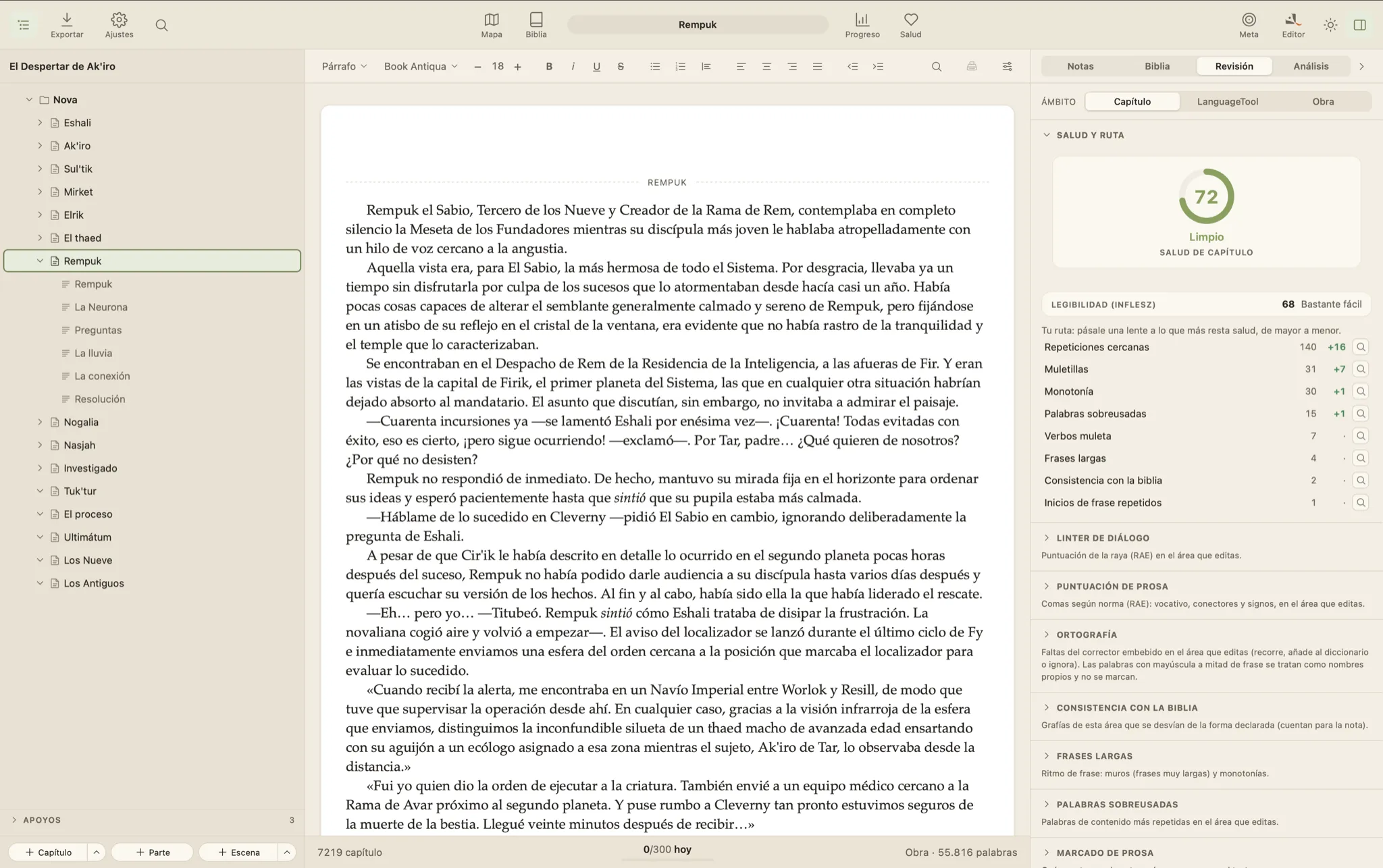Viewport: 1383px width, 868px height.
Task: Inspect Repeticiones cercanas with magnifier
Action: tap(1361, 347)
